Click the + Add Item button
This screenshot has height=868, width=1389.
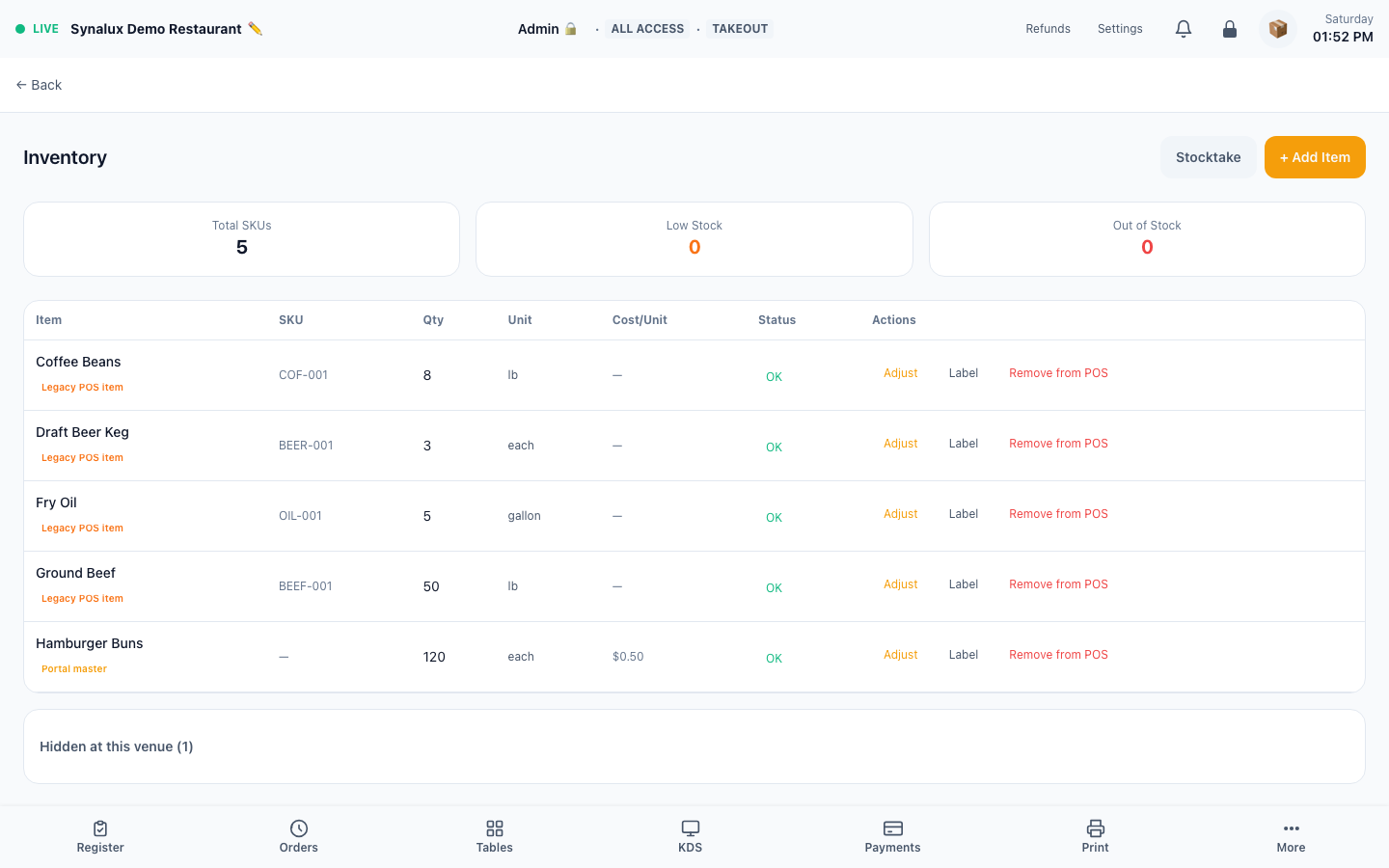1315,157
